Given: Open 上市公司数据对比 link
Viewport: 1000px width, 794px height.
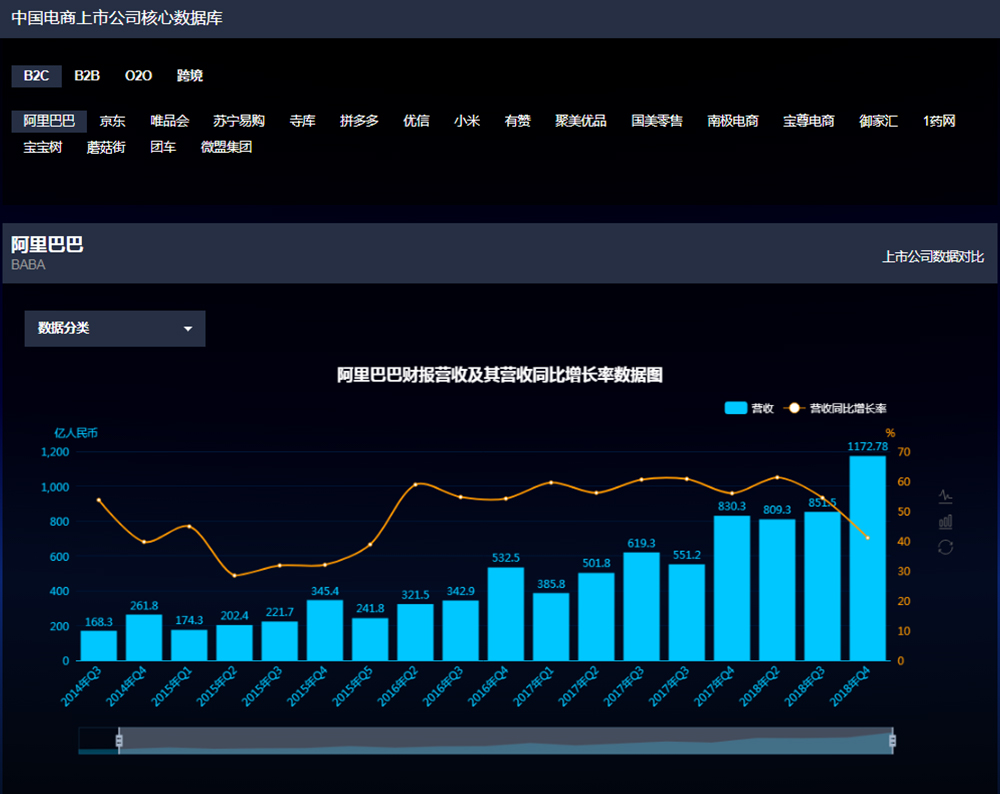Looking at the screenshot, I should (932, 257).
